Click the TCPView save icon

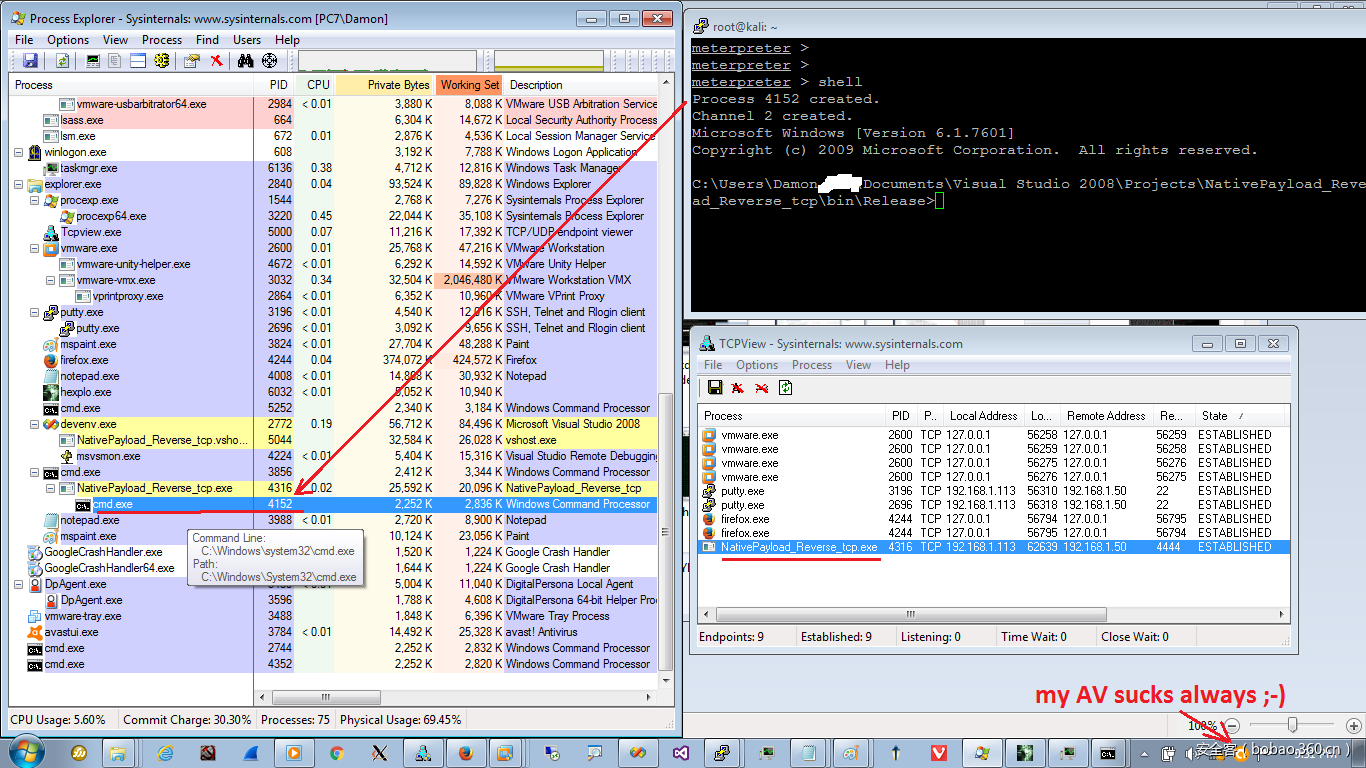pos(715,388)
